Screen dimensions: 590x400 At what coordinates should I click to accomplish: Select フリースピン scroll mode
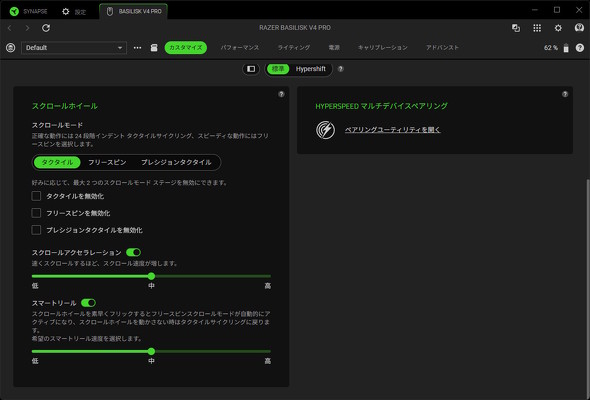107,162
